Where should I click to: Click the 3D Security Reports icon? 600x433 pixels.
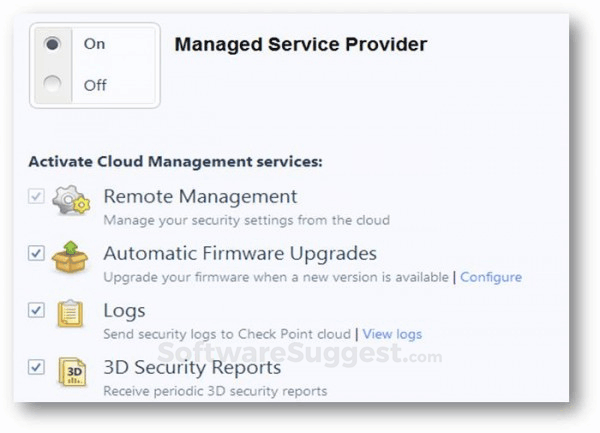[72, 371]
